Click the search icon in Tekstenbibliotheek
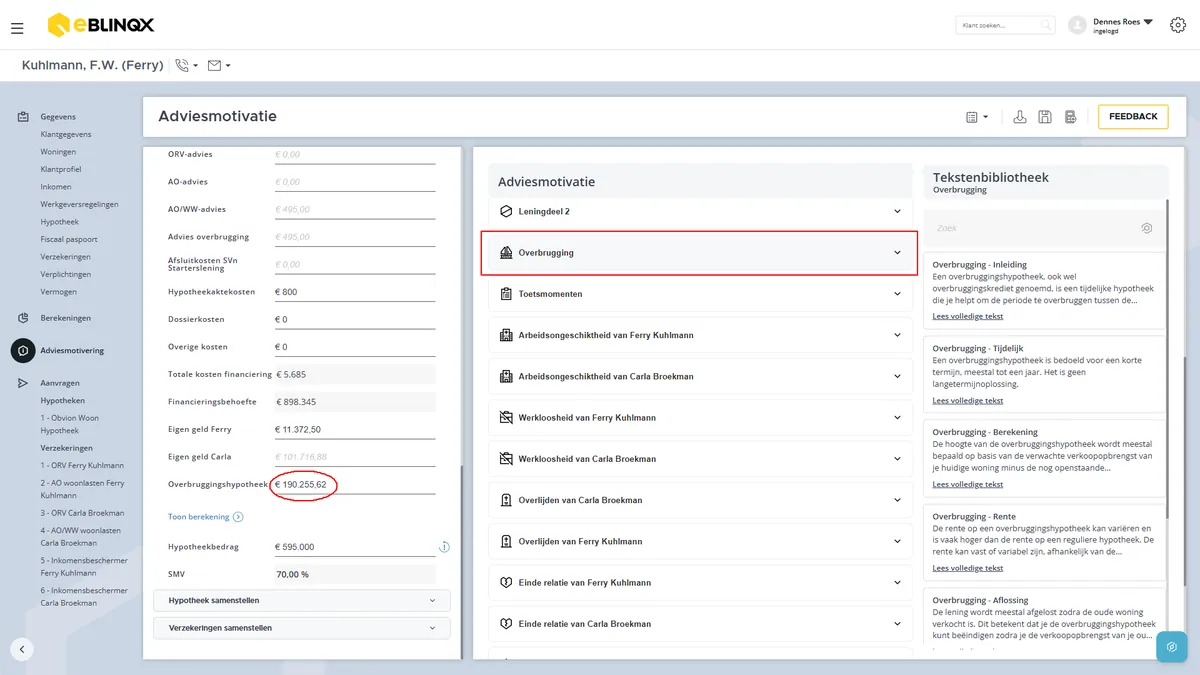This screenshot has height=675, width=1200. 1147,228
